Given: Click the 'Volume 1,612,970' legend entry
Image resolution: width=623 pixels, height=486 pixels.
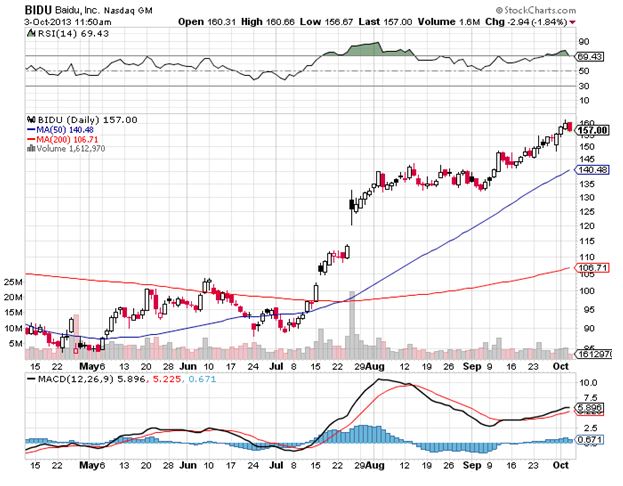Looking at the screenshot, I should (x=71, y=149).
